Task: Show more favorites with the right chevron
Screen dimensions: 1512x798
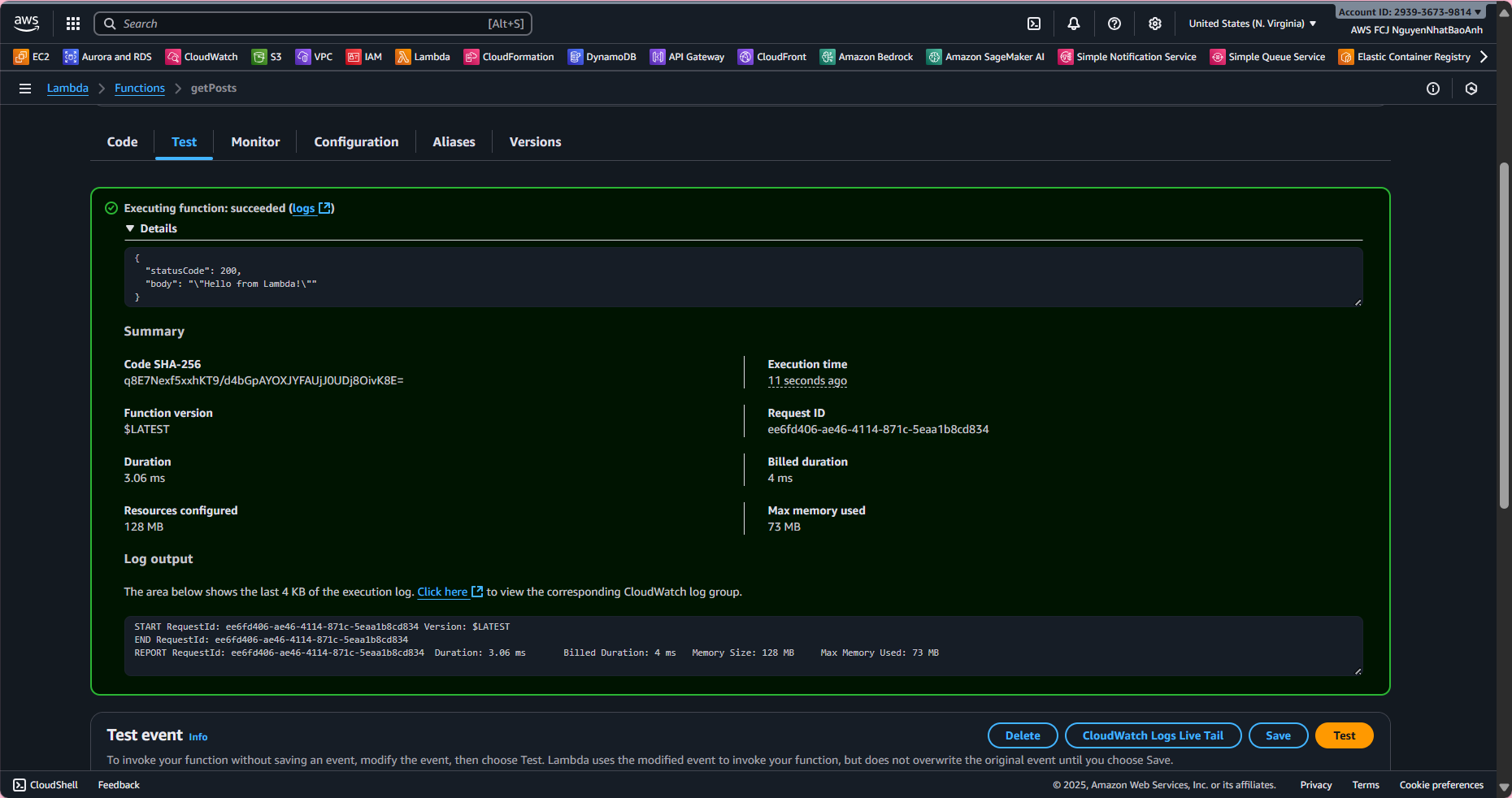Action: (1484, 57)
